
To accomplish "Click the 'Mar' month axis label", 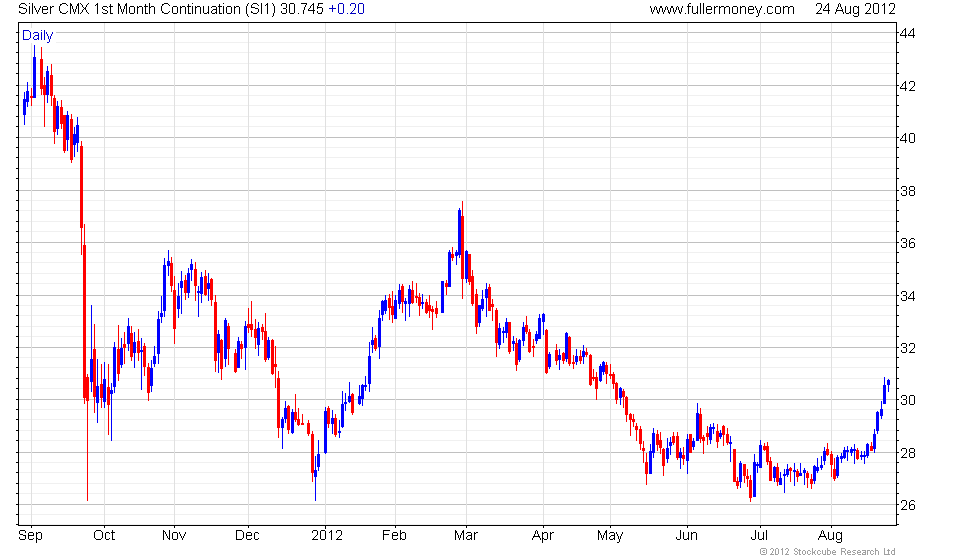I will (x=466, y=535).
